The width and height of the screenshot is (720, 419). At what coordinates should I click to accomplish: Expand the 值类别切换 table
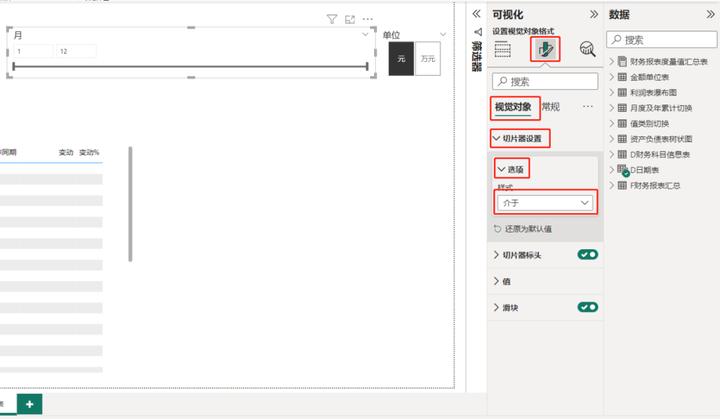point(612,123)
